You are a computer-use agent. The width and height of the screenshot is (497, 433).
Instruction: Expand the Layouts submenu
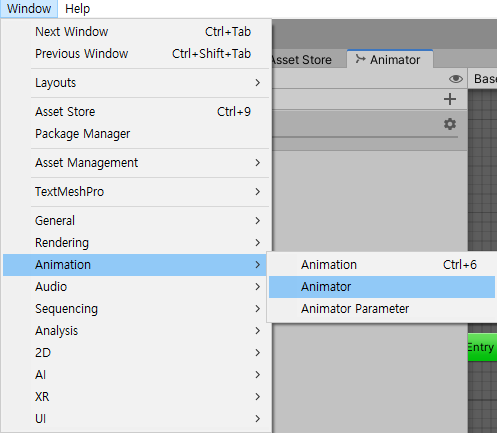(x=136, y=83)
